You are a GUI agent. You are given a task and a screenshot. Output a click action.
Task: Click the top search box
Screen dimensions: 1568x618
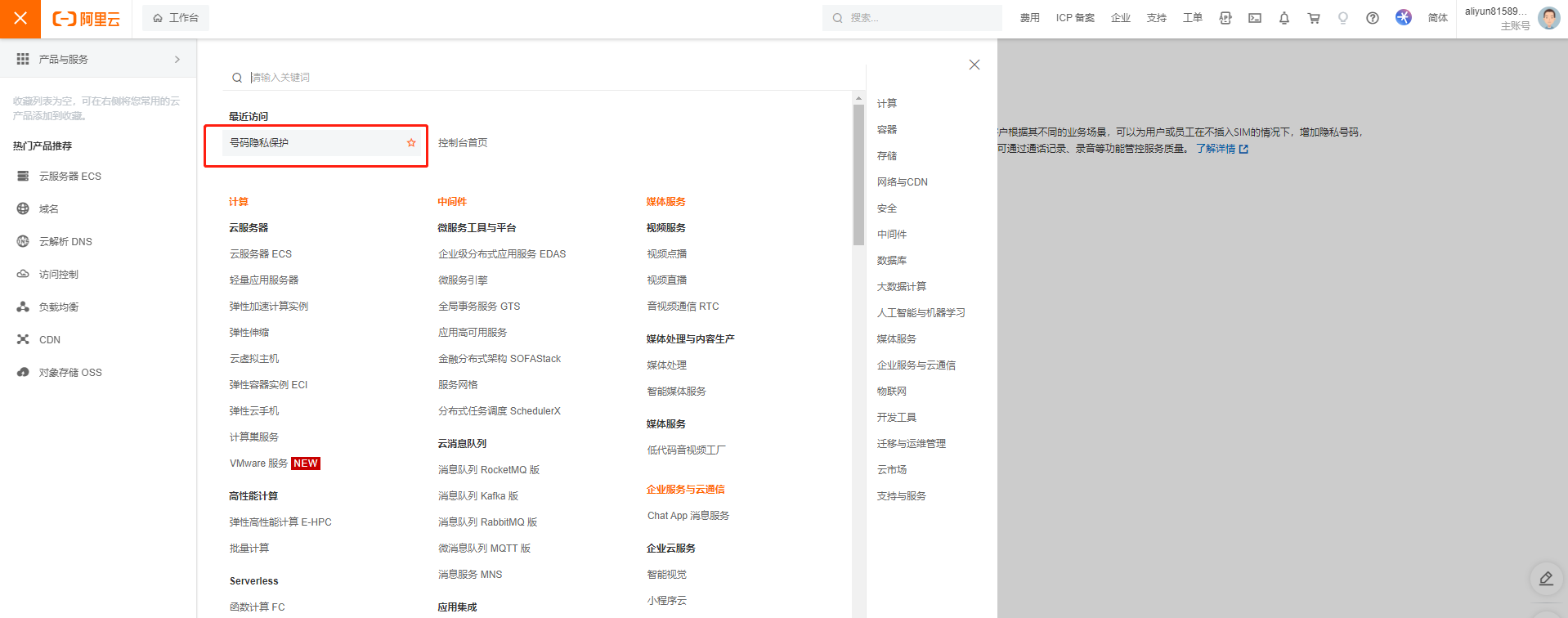[912, 18]
